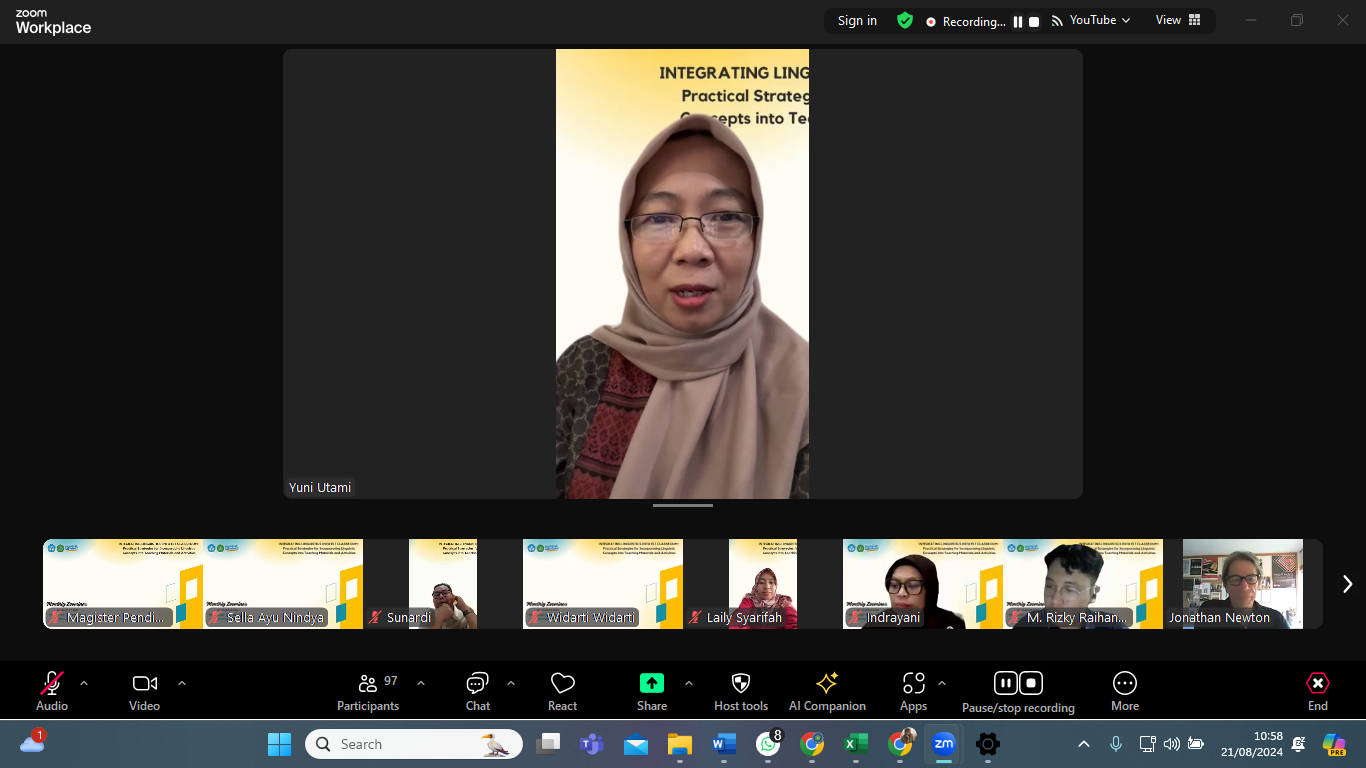Open the React emoji menu
Image resolution: width=1366 pixels, height=768 pixels.
pyautogui.click(x=562, y=692)
